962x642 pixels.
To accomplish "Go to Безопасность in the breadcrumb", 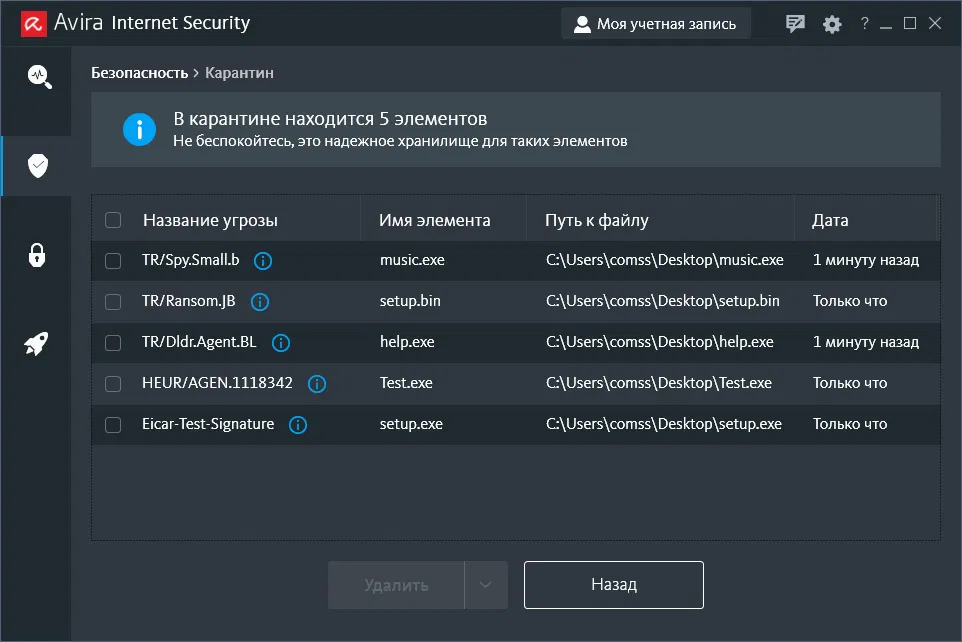I will 139,73.
